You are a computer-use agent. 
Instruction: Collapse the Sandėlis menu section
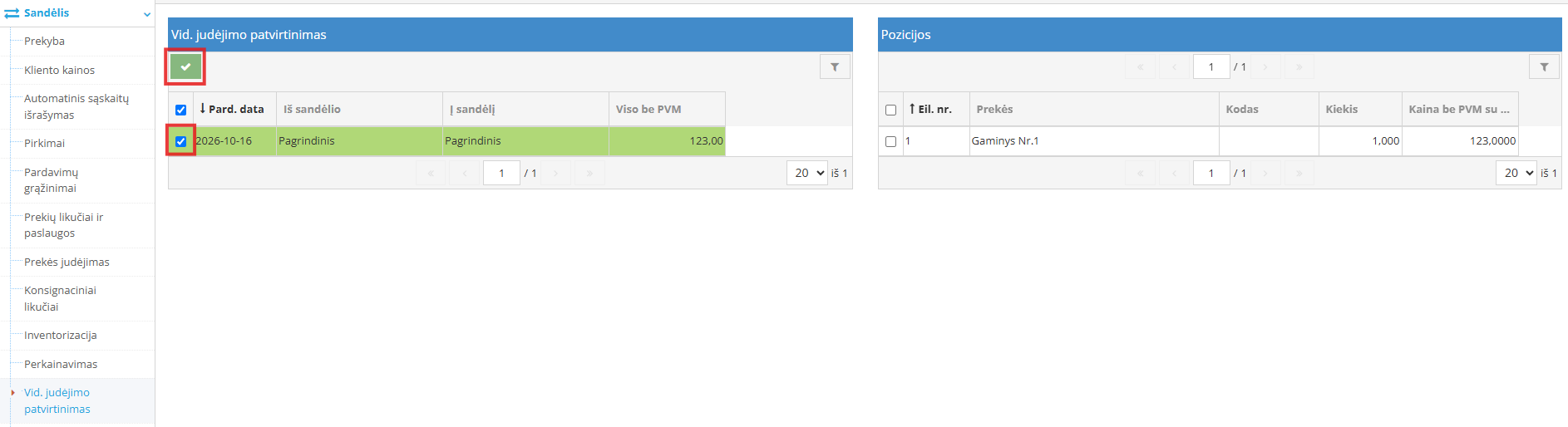pos(147,14)
